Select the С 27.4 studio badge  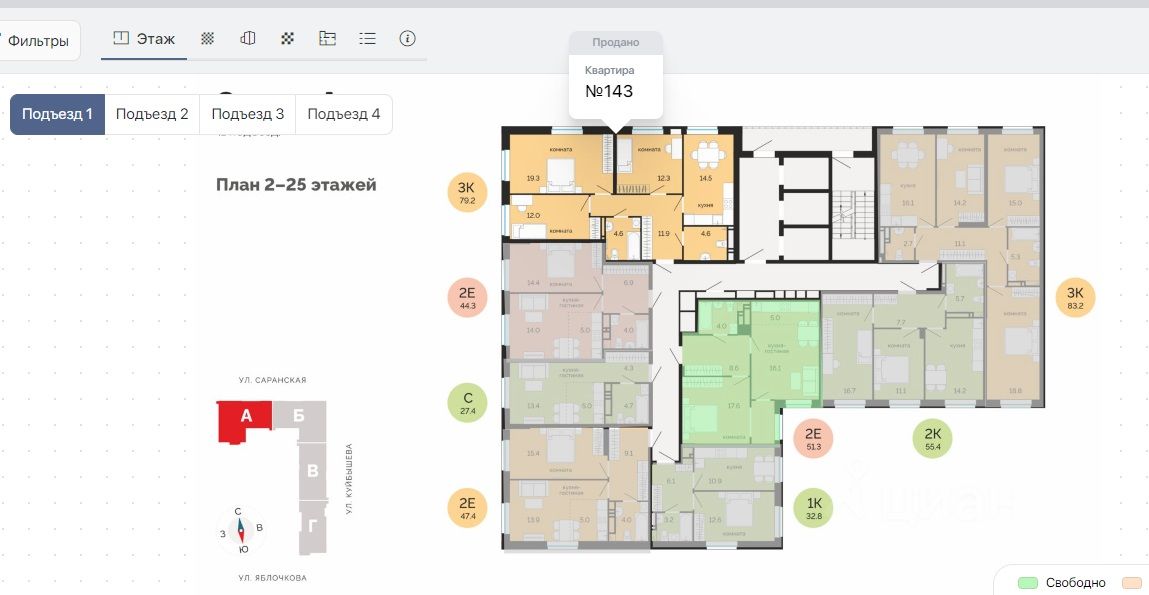[x=468, y=403]
